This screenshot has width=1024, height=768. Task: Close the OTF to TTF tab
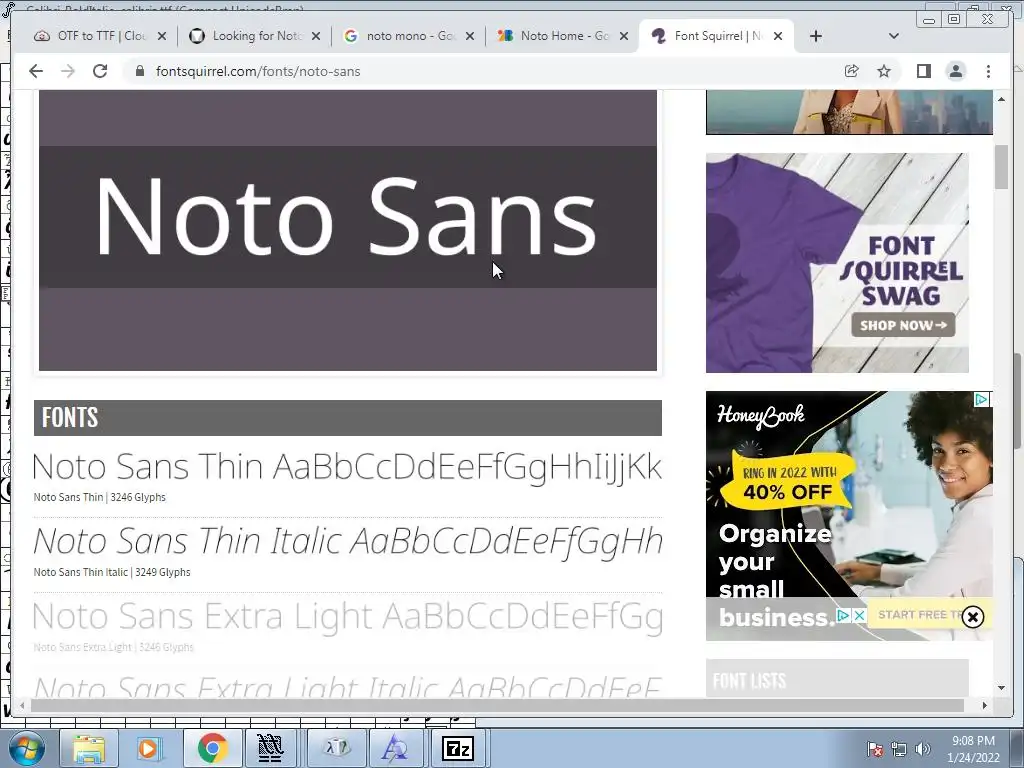(162, 36)
